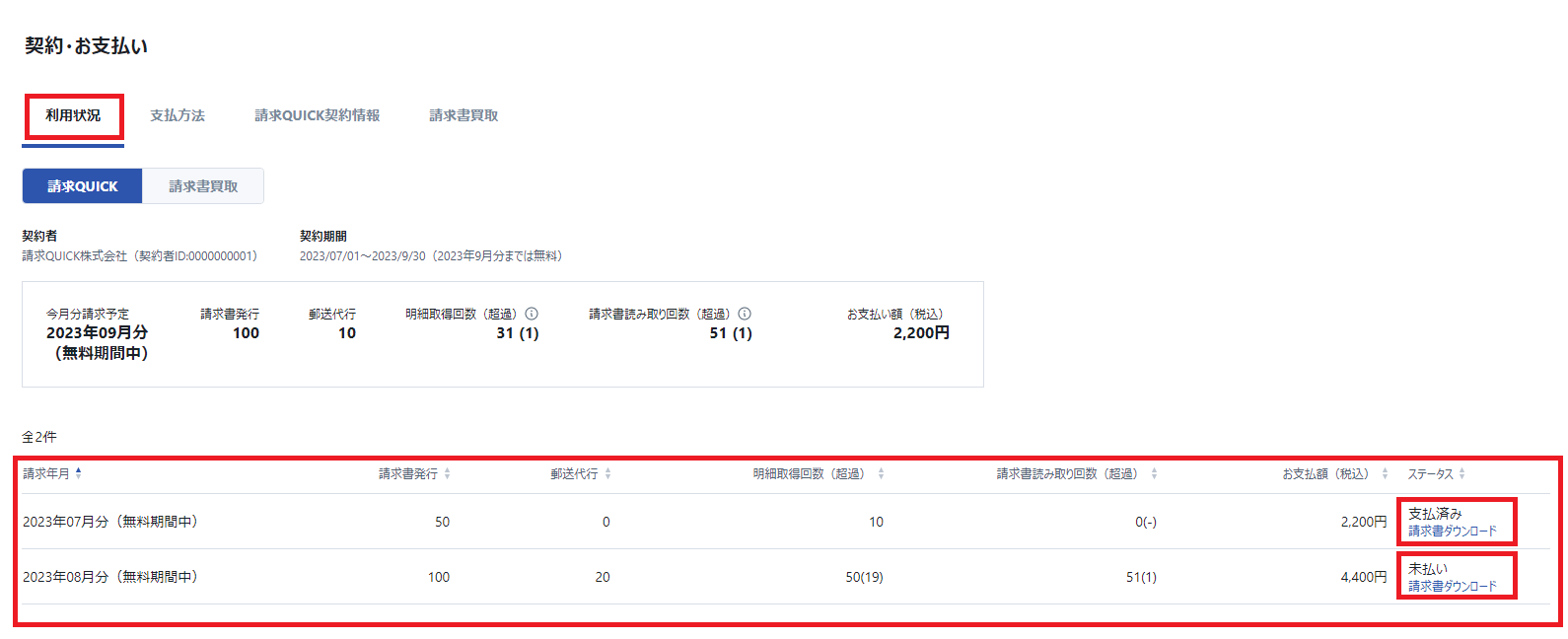Screen dimensions: 1568x639
Task: Click the 4,400円 payment amount
Action: click(1364, 577)
